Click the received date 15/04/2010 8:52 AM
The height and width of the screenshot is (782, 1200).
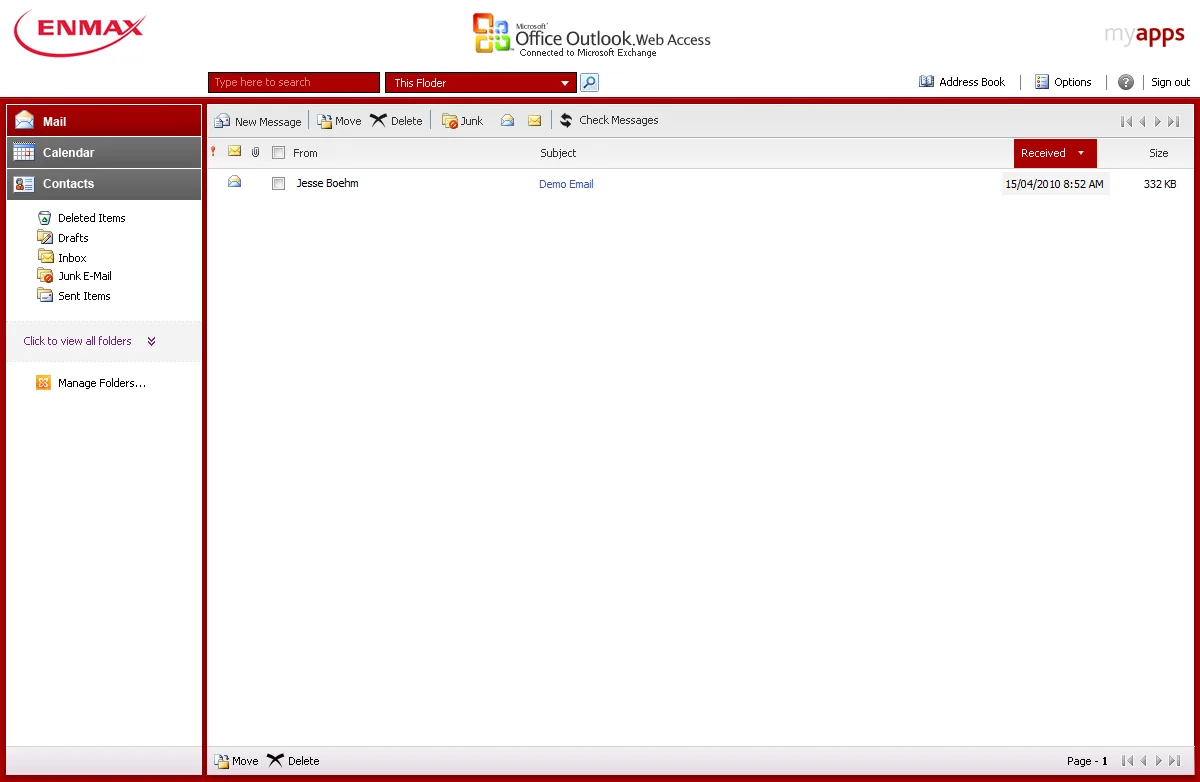click(1055, 184)
